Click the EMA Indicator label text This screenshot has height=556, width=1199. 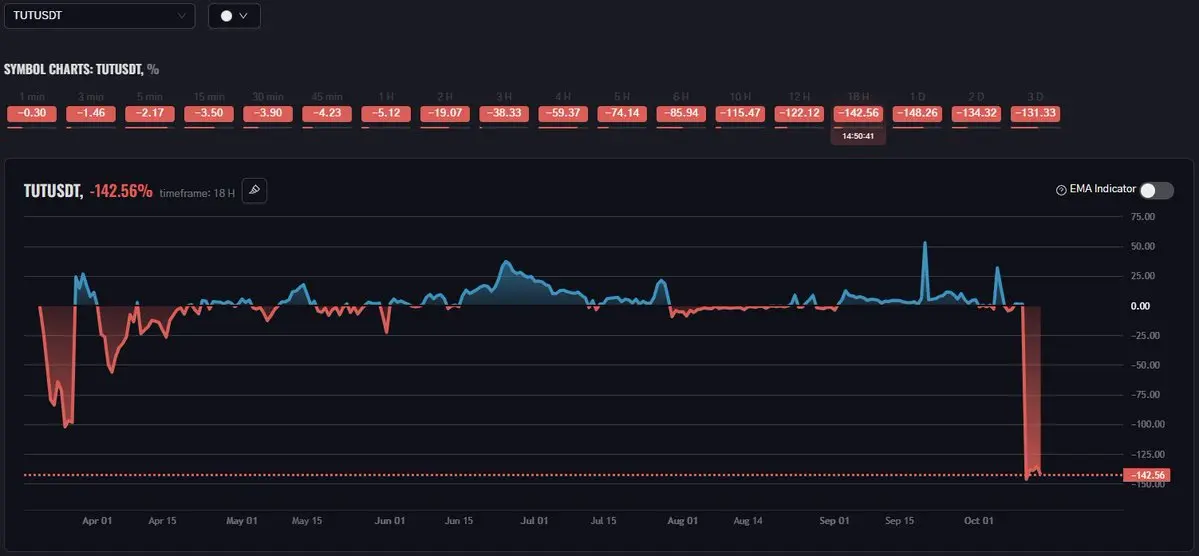point(1103,189)
